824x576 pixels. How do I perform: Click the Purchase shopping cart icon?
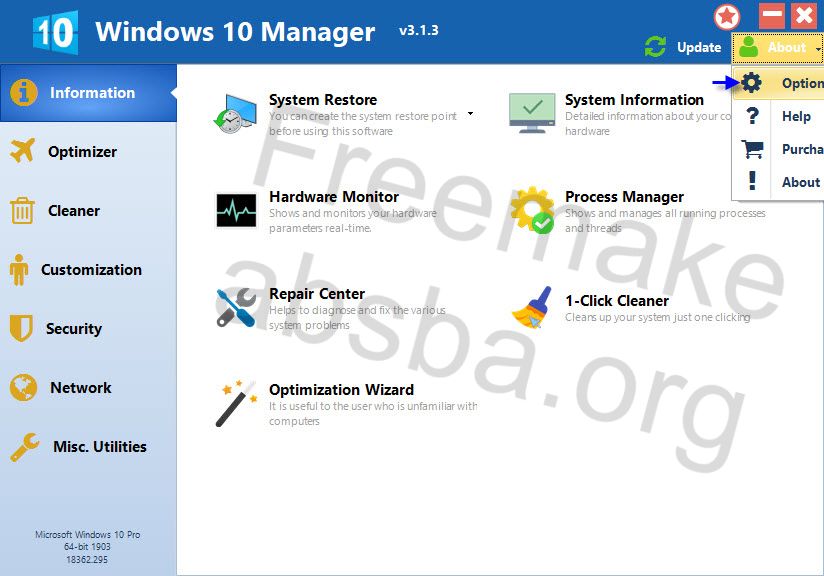[x=753, y=149]
